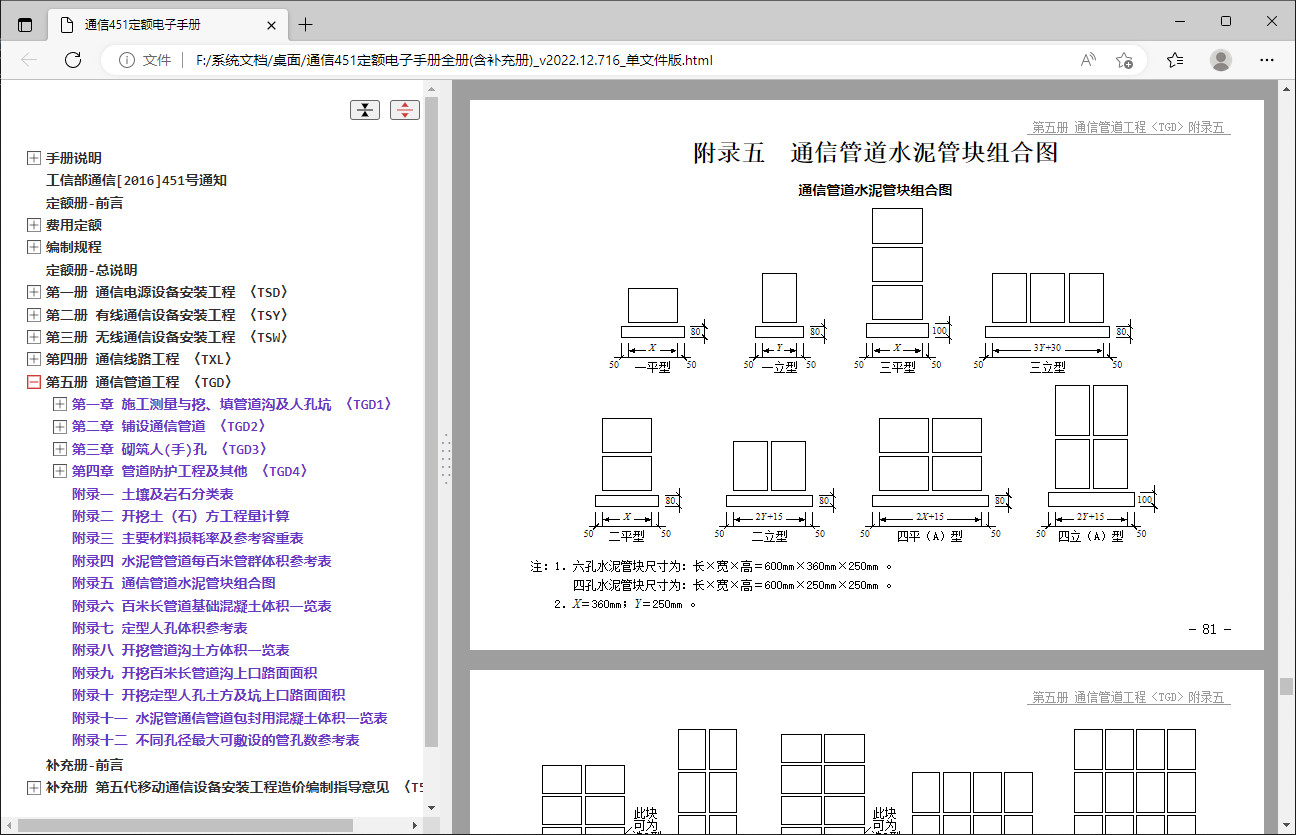The width and height of the screenshot is (1296, 835).
Task: Open 定额册-前言 entry
Action: click(85, 203)
